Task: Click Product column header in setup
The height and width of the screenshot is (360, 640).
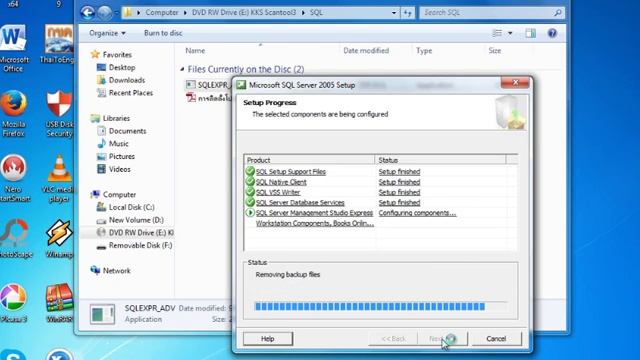Action: point(309,160)
